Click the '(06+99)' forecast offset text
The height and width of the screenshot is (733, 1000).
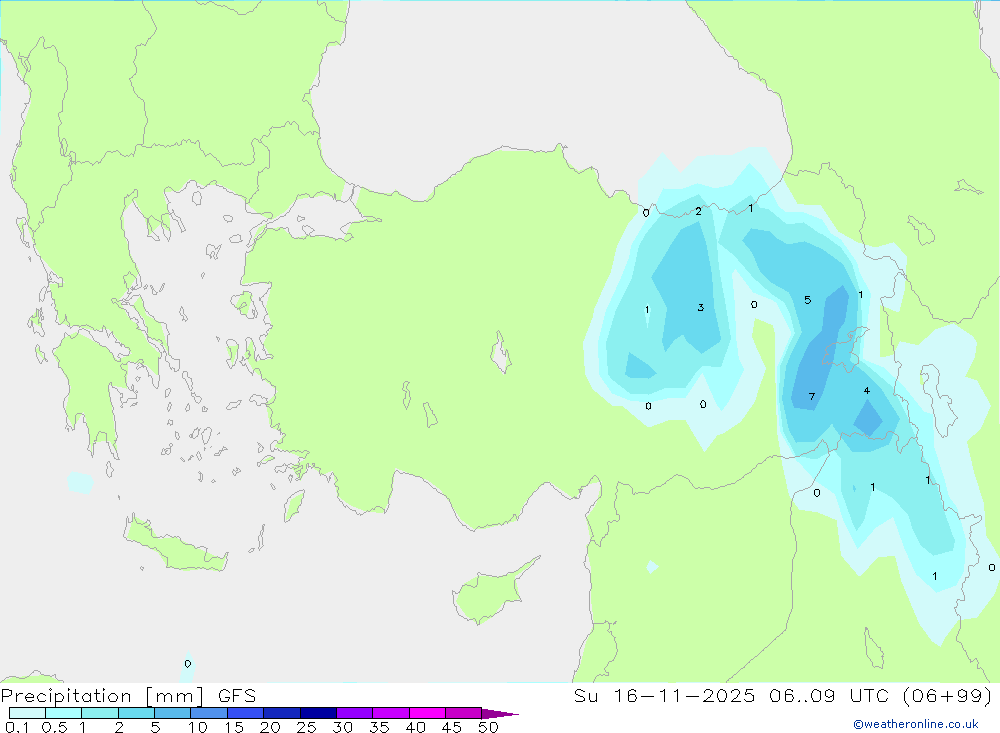pyautogui.click(x=947, y=696)
